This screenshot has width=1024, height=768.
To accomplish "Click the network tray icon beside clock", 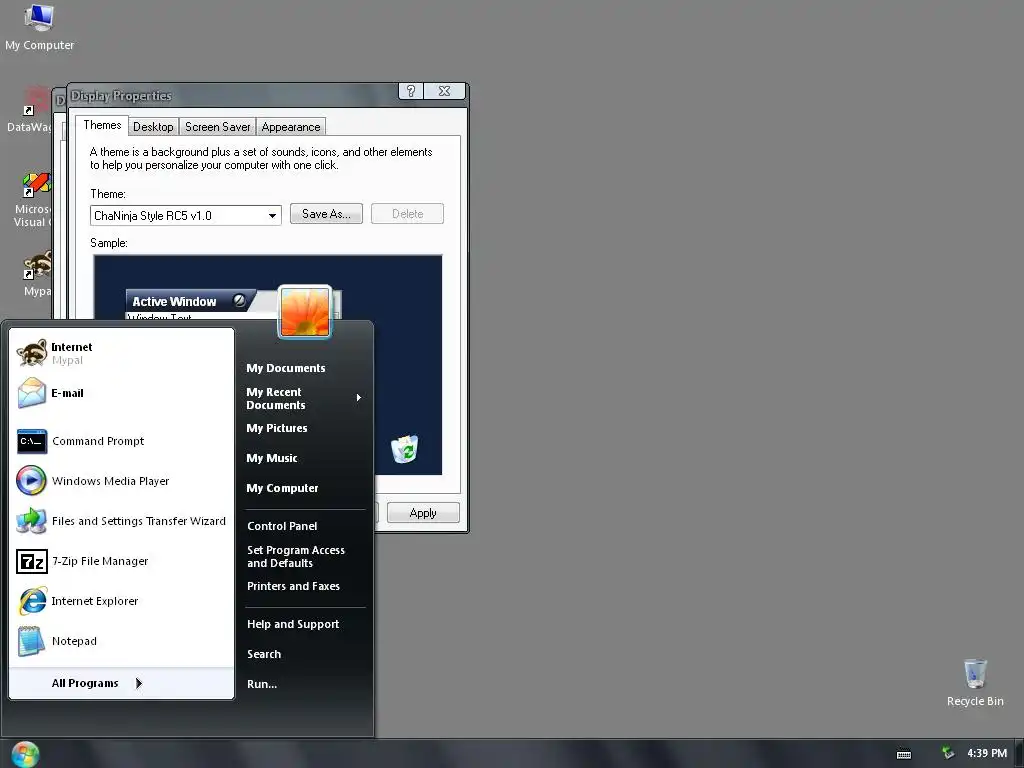I will pyautogui.click(x=948, y=753).
